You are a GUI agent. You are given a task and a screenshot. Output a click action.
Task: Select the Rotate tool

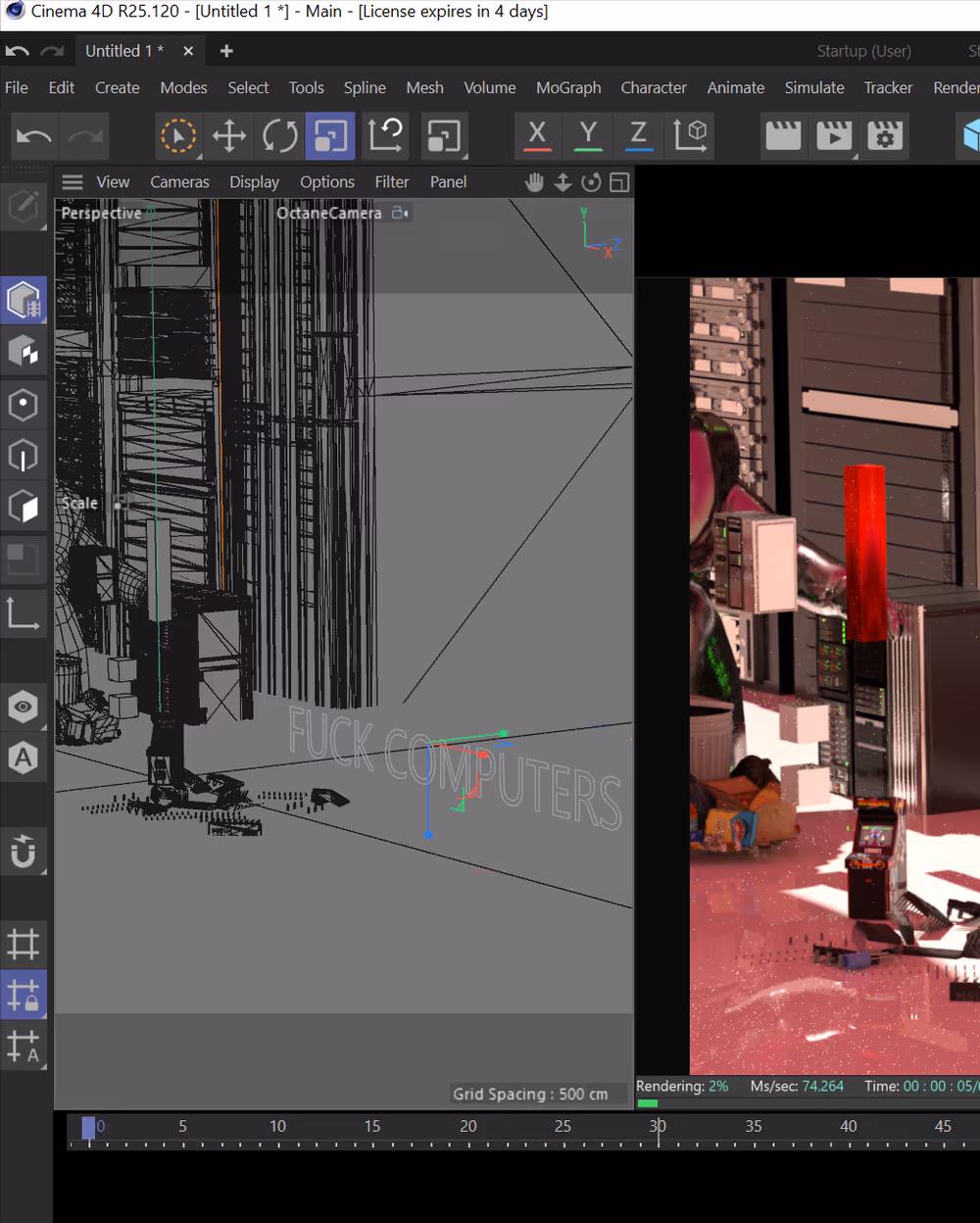tap(279, 135)
